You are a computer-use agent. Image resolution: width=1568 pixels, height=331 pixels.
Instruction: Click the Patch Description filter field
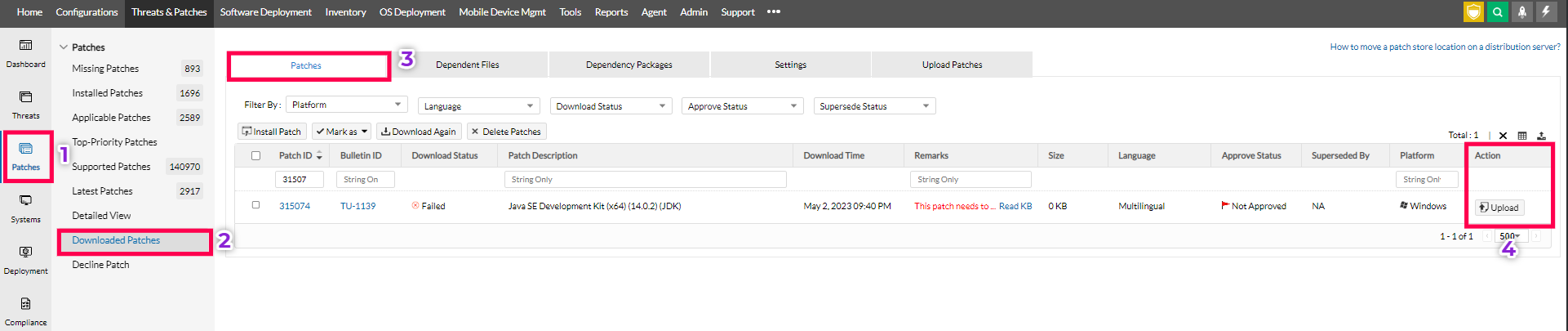645,179
